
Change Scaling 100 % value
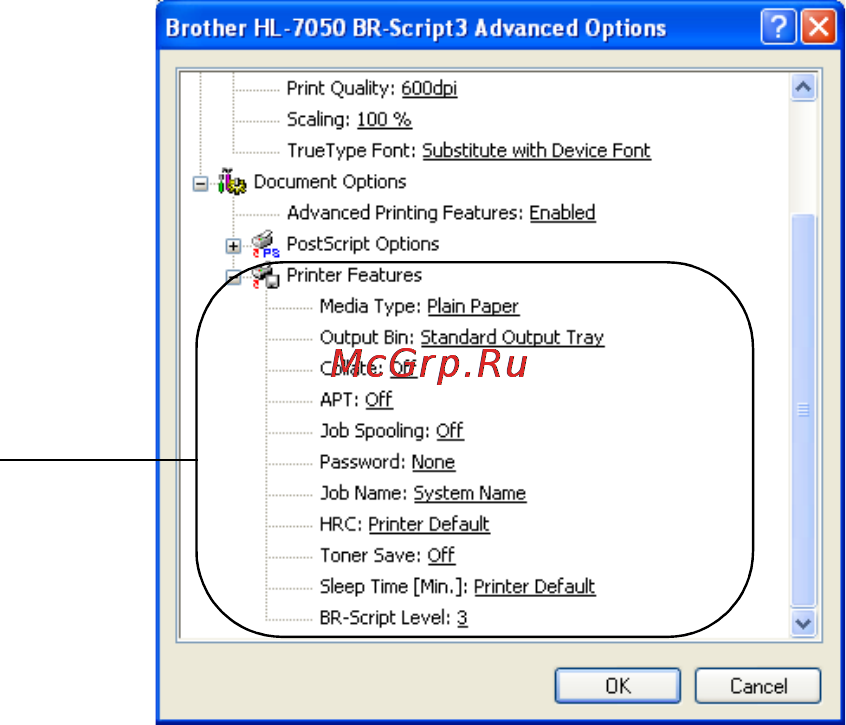coord(384,119)
